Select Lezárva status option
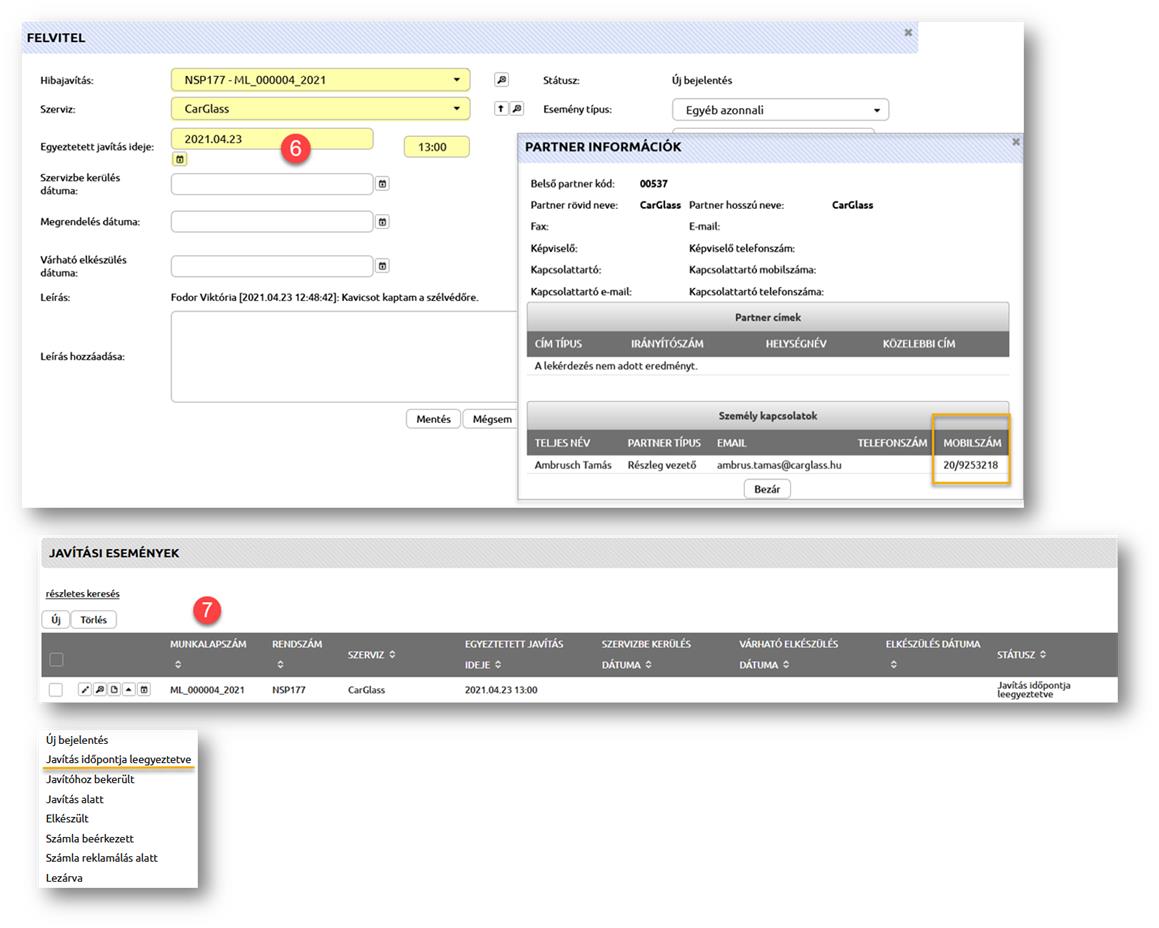The height and width of the screenshot is (928, 1159). pos(64,878)
